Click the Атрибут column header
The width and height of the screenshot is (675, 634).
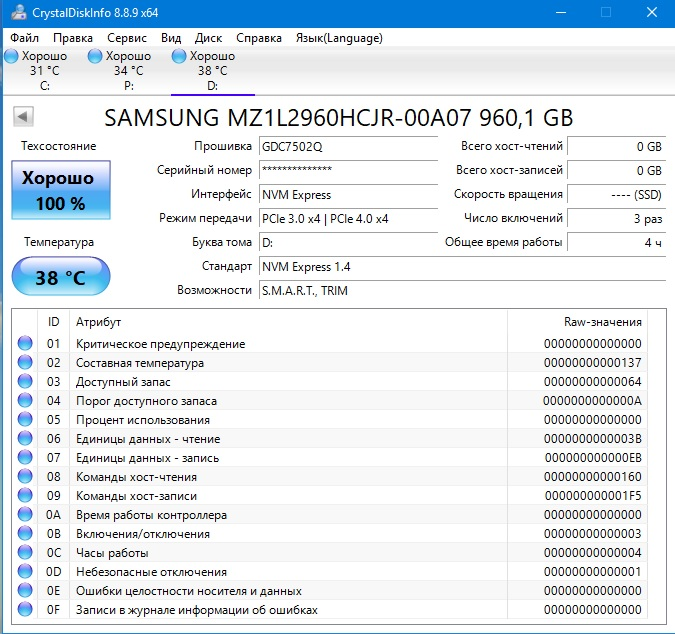tap(288, 322)
